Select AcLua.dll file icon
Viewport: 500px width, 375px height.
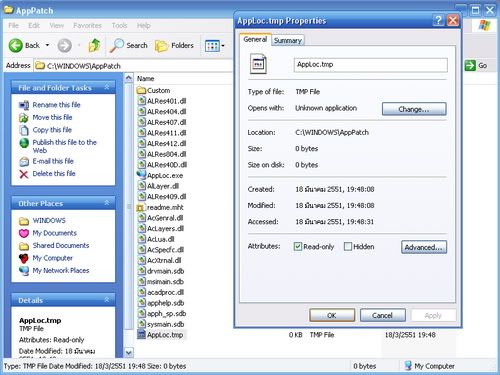click(x=142, y=239)
